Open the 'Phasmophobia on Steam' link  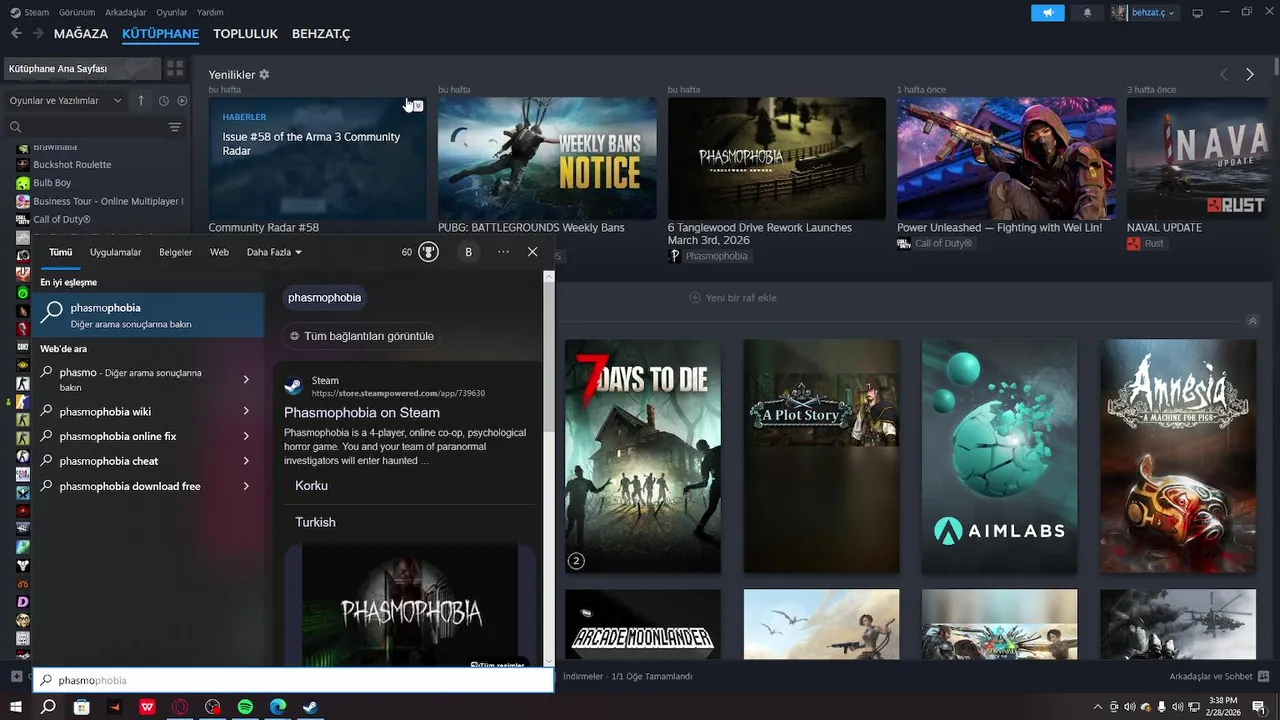pyautogui.click(x=362, y=412)
